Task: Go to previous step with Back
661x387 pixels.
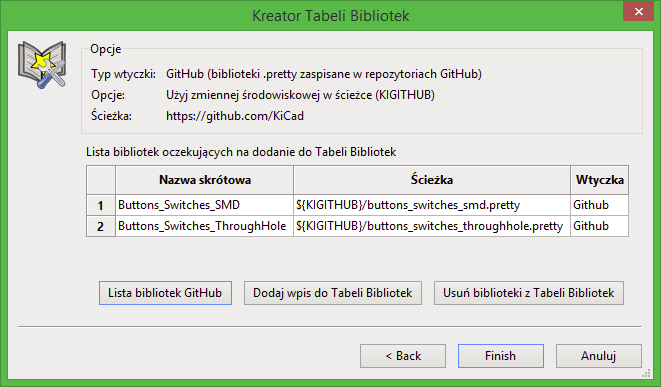Action: [403, 356]
